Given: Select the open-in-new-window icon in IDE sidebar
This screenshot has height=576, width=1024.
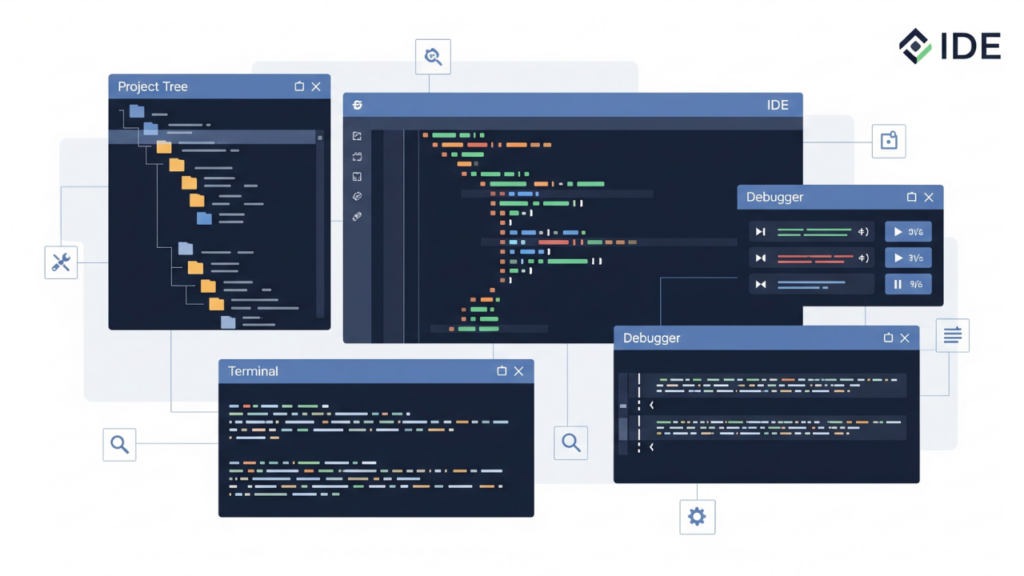Looking at the screenshot, I should click(x=356, y=135).
